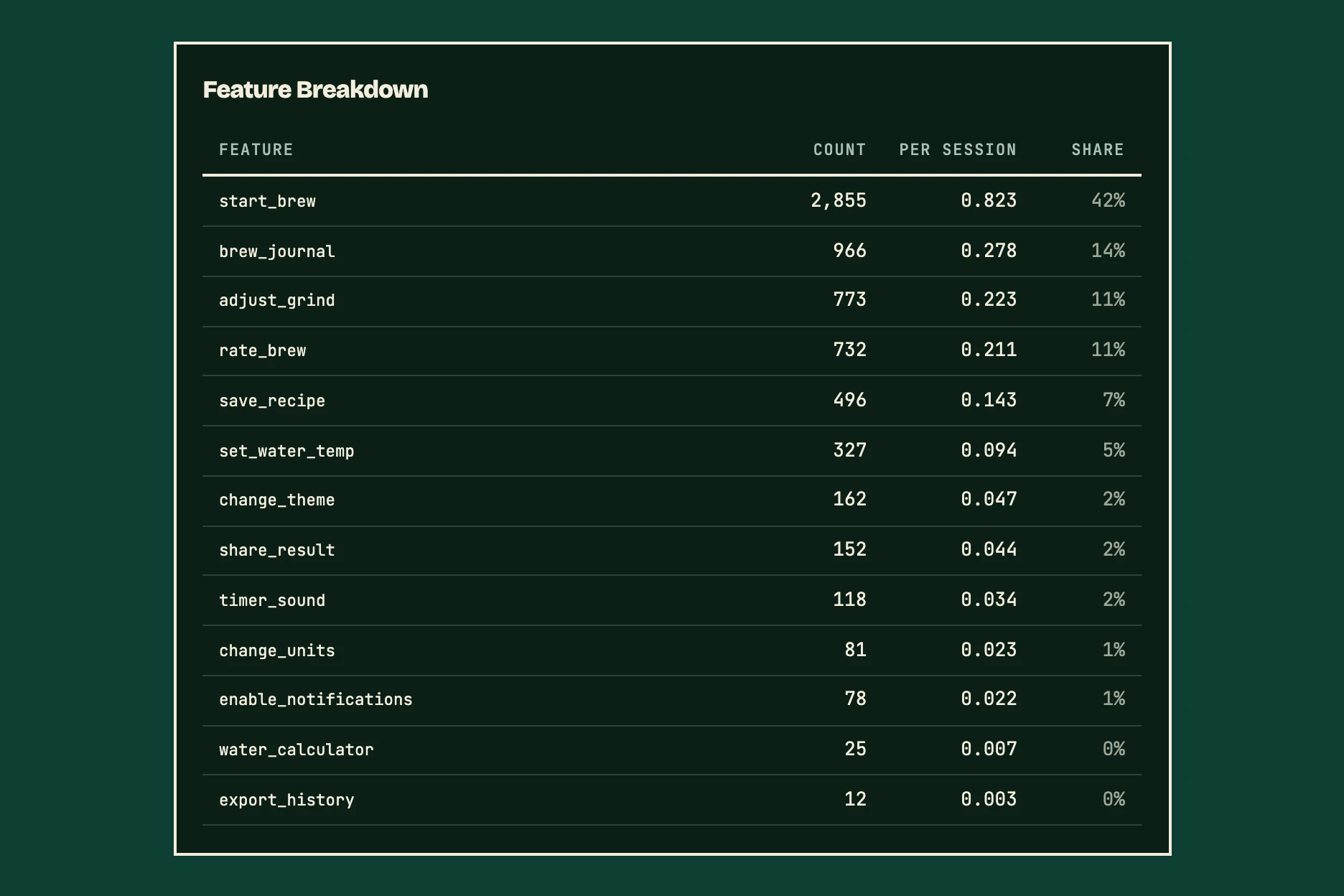Select the save_recipe feature name

pyautogui.click(x=272, y=401)
